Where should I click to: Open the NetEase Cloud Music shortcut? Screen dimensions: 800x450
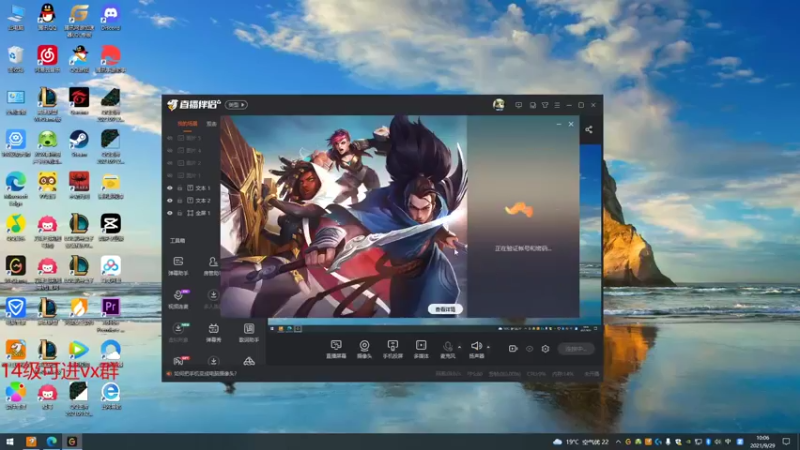[x=47, y=59]
